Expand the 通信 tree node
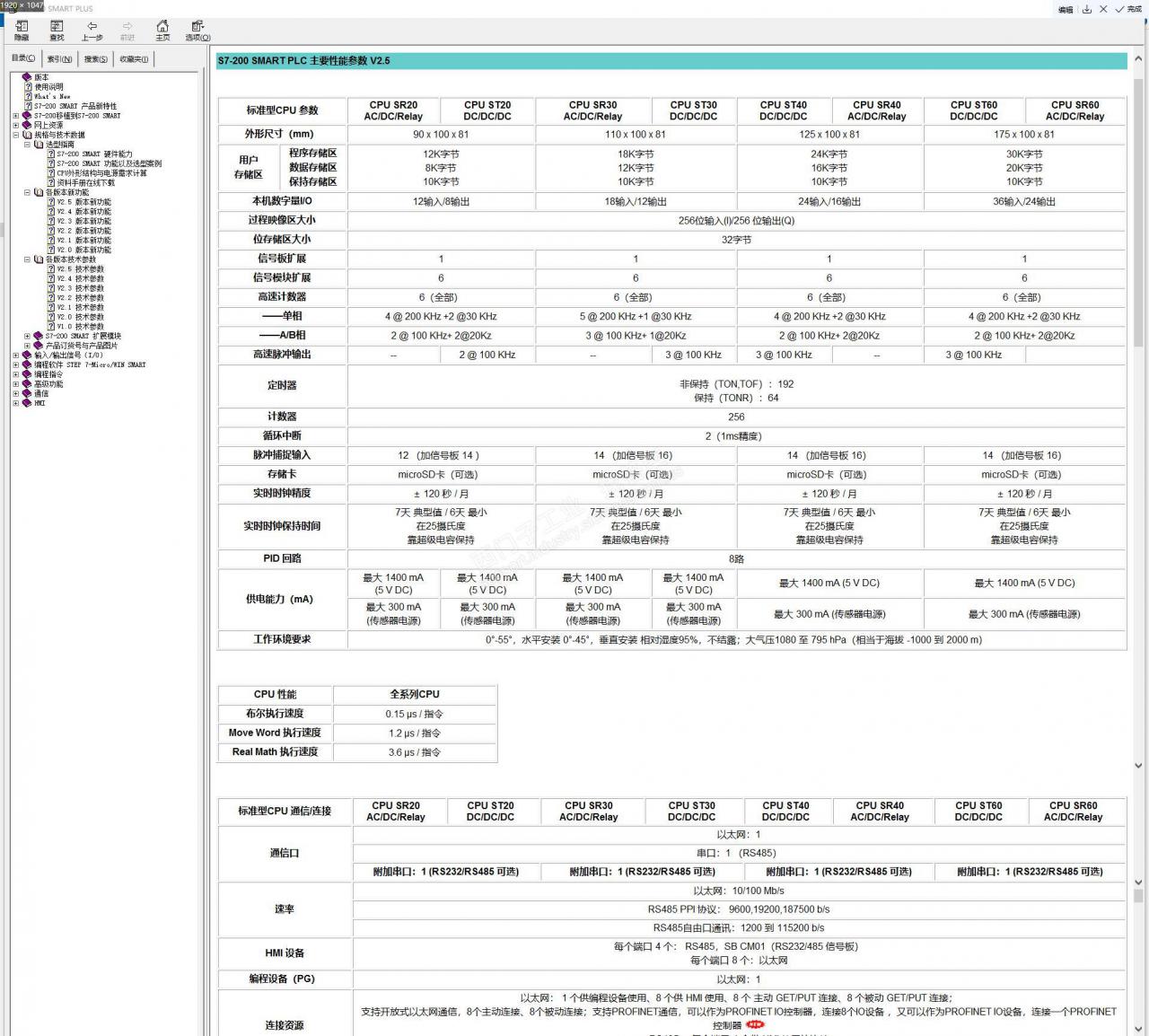 15,393
